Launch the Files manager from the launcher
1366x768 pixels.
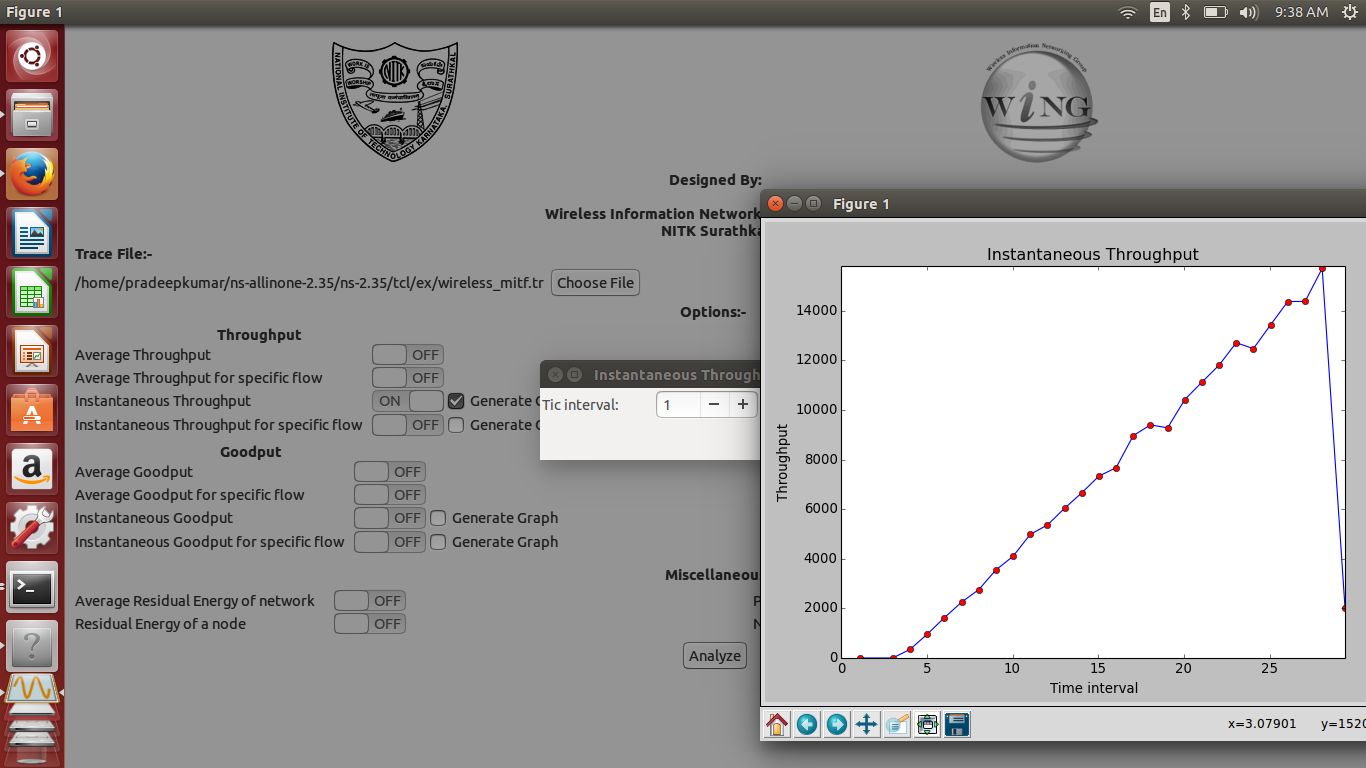(x=32, y=115)
